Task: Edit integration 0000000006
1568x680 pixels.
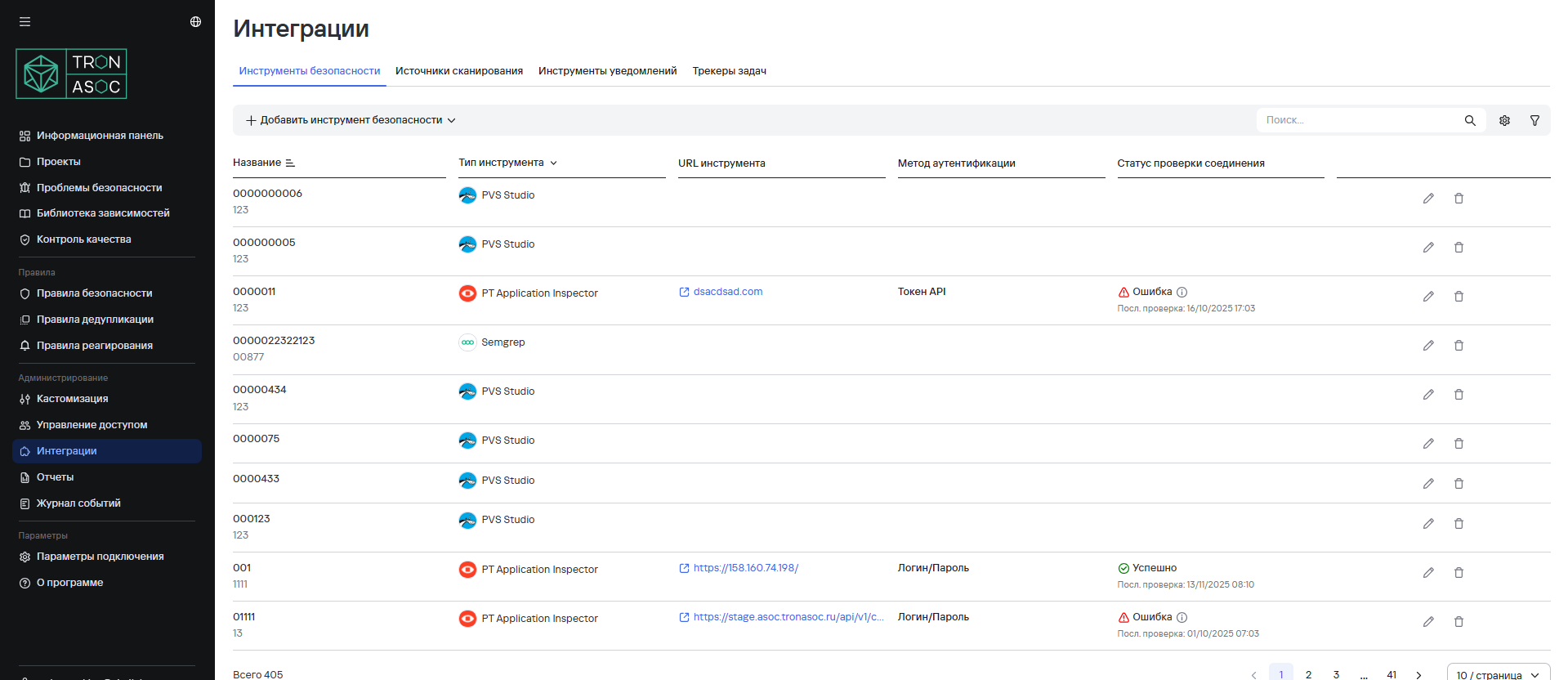Action: (x=1428, y=199)
